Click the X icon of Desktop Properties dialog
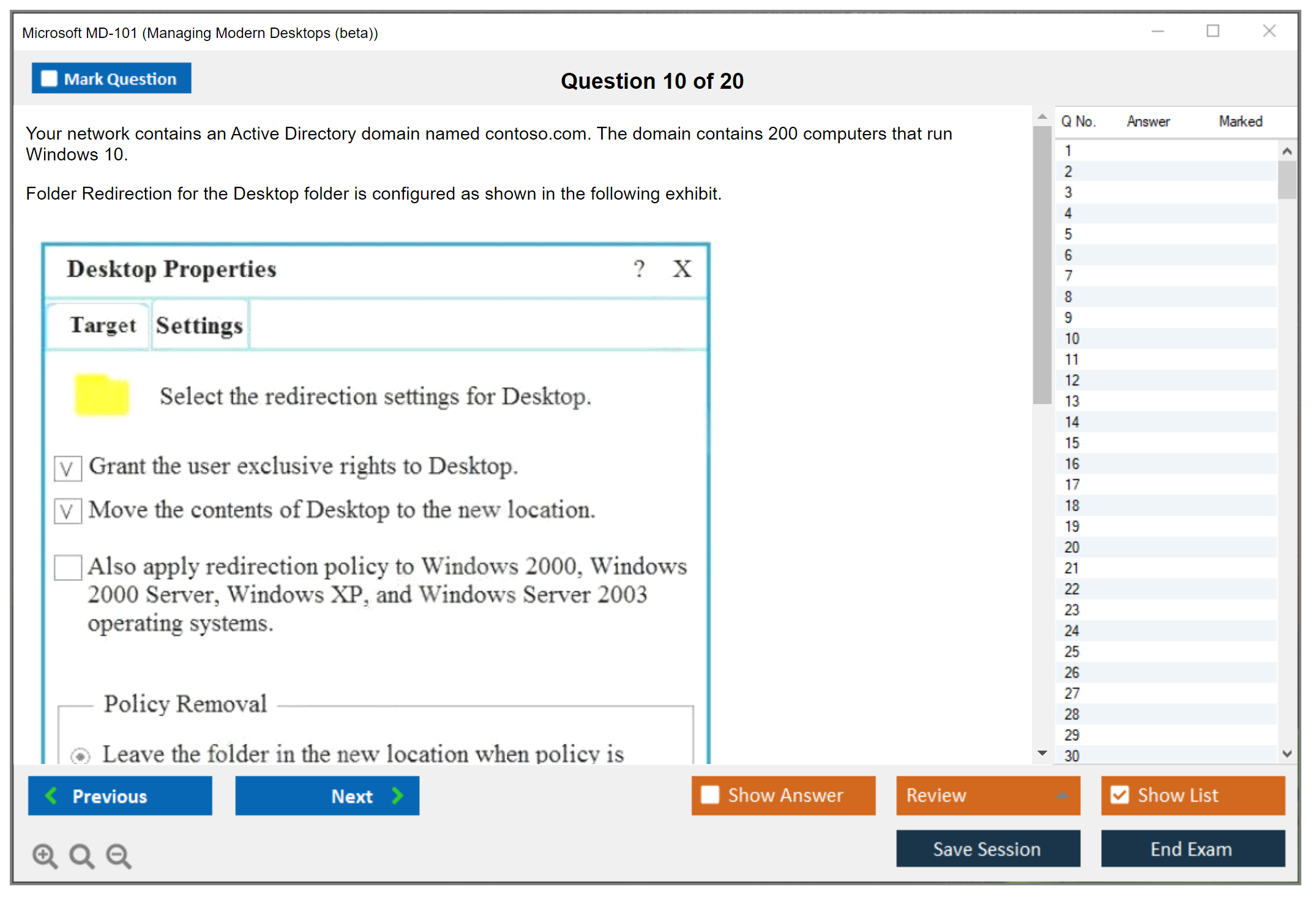This screenshot has height=900, width=1316. (x=682, y=269)
